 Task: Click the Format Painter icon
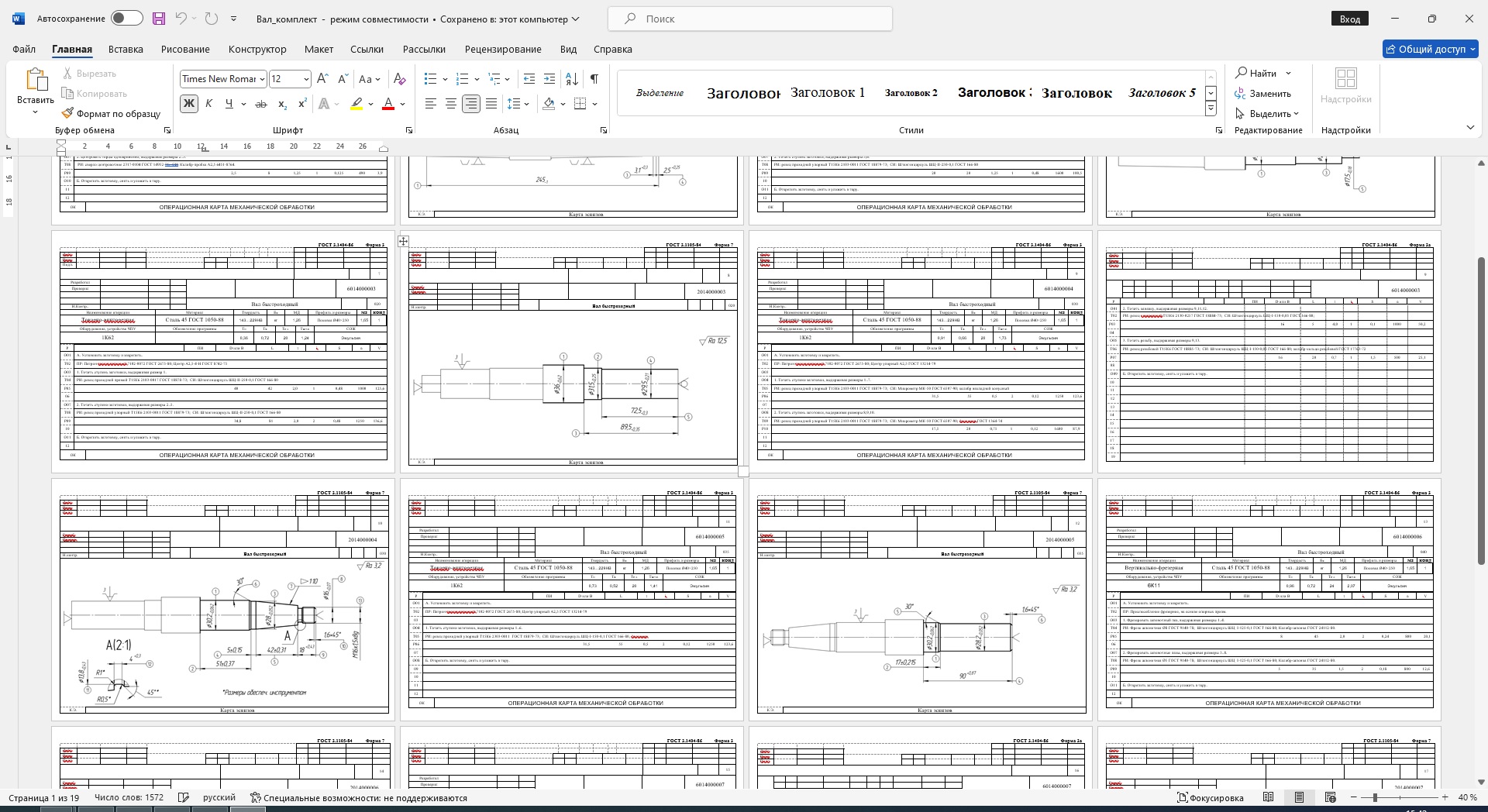coord(68,114)
